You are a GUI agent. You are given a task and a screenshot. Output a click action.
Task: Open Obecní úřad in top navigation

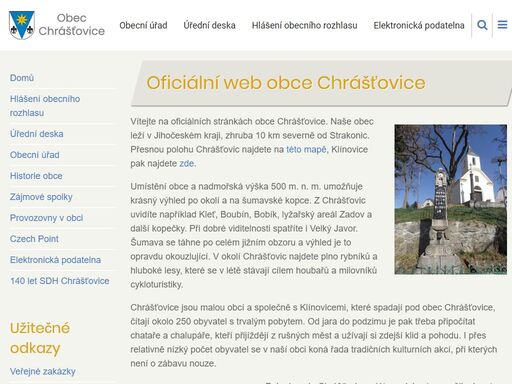pos(143,25)
